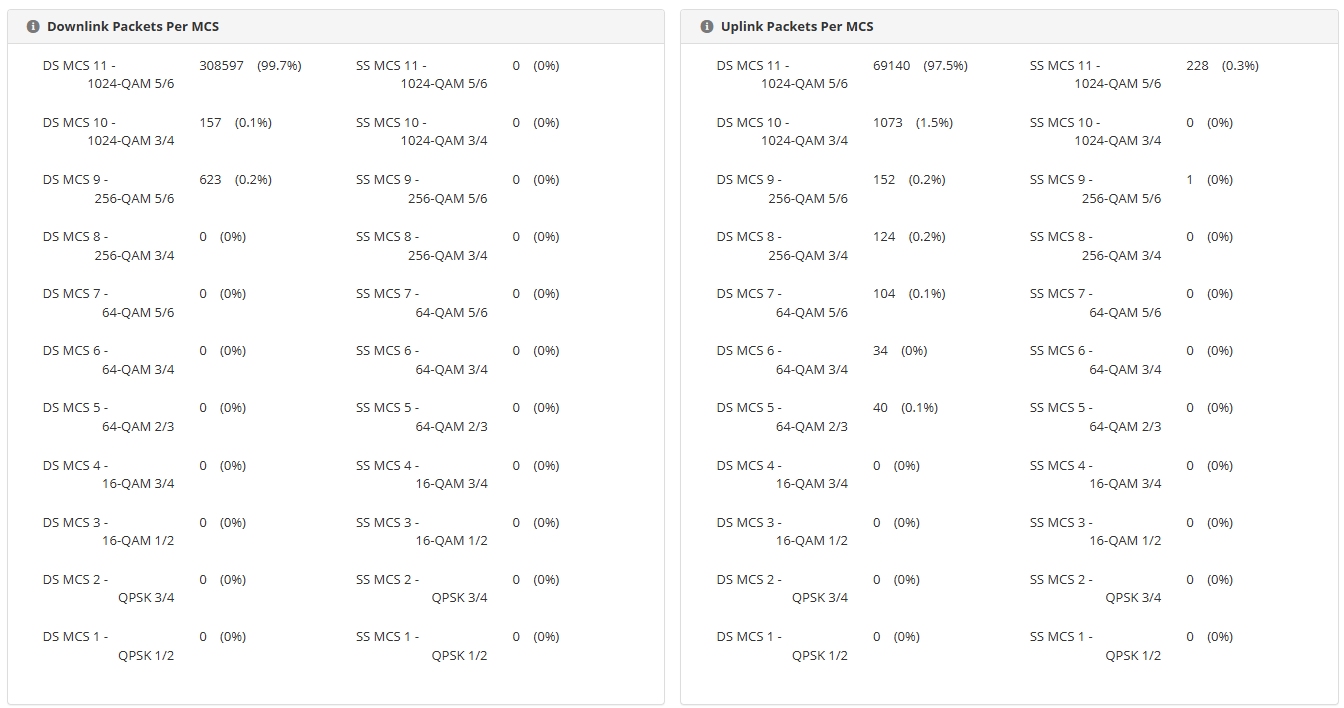Click the Uplink Packets Per MCS info icon
Viewport: 1344px width, 708px height.
(x=707, y=27)
